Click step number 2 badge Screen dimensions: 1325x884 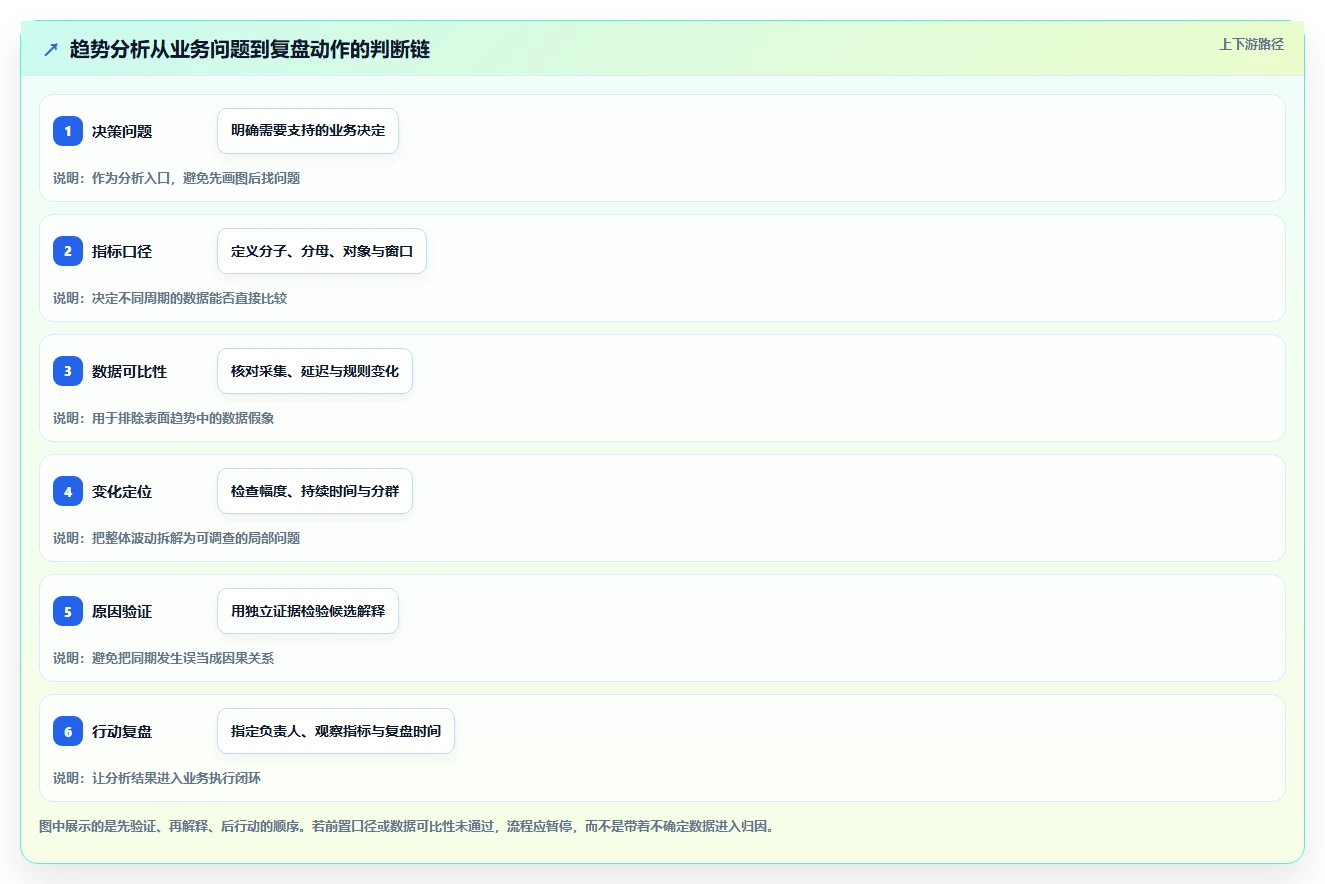68,251
